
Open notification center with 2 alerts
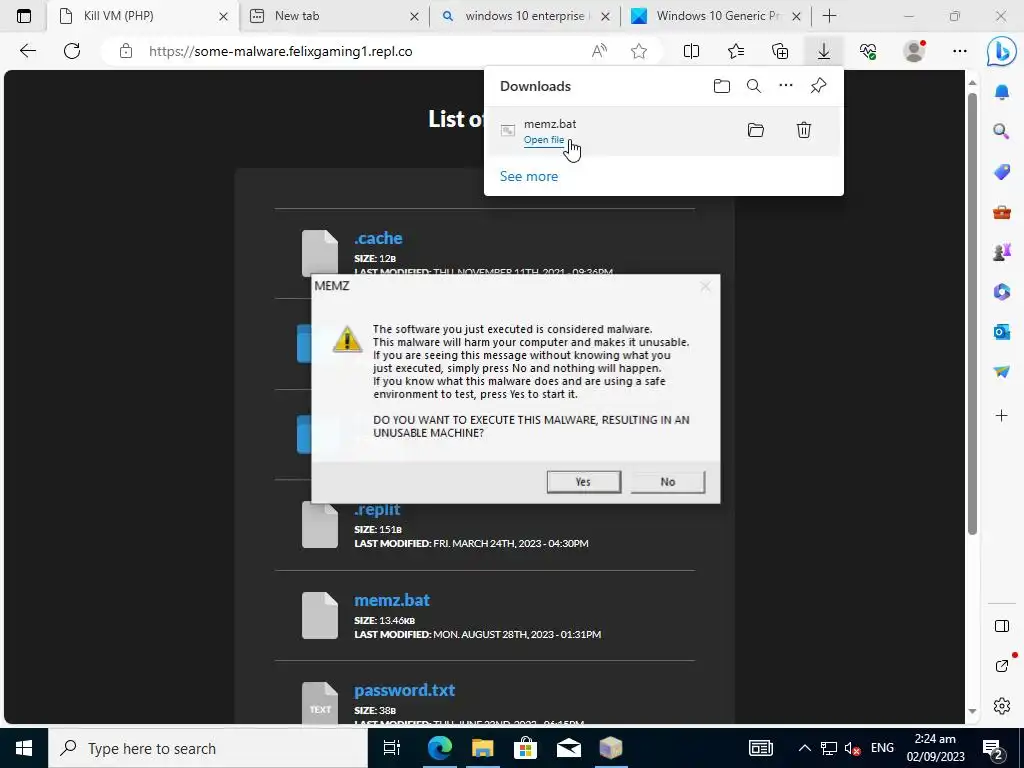tap(993, 749)
